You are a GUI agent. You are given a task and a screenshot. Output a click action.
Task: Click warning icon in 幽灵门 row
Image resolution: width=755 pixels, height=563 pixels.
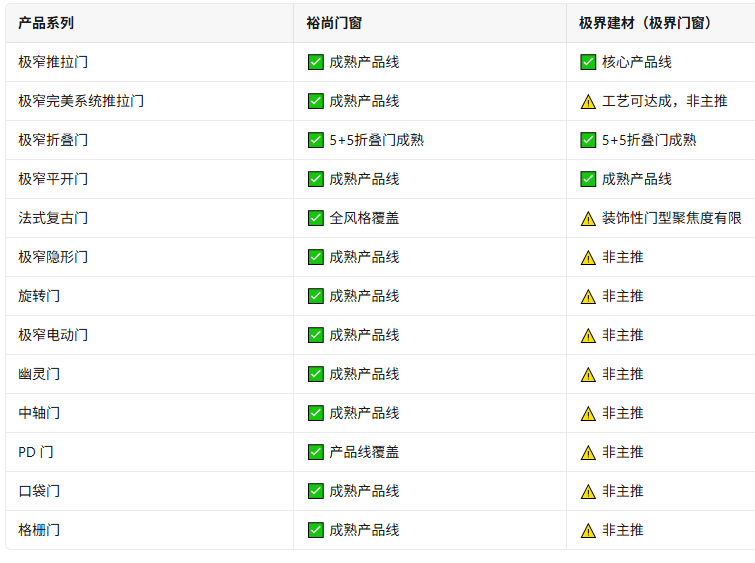588,375
